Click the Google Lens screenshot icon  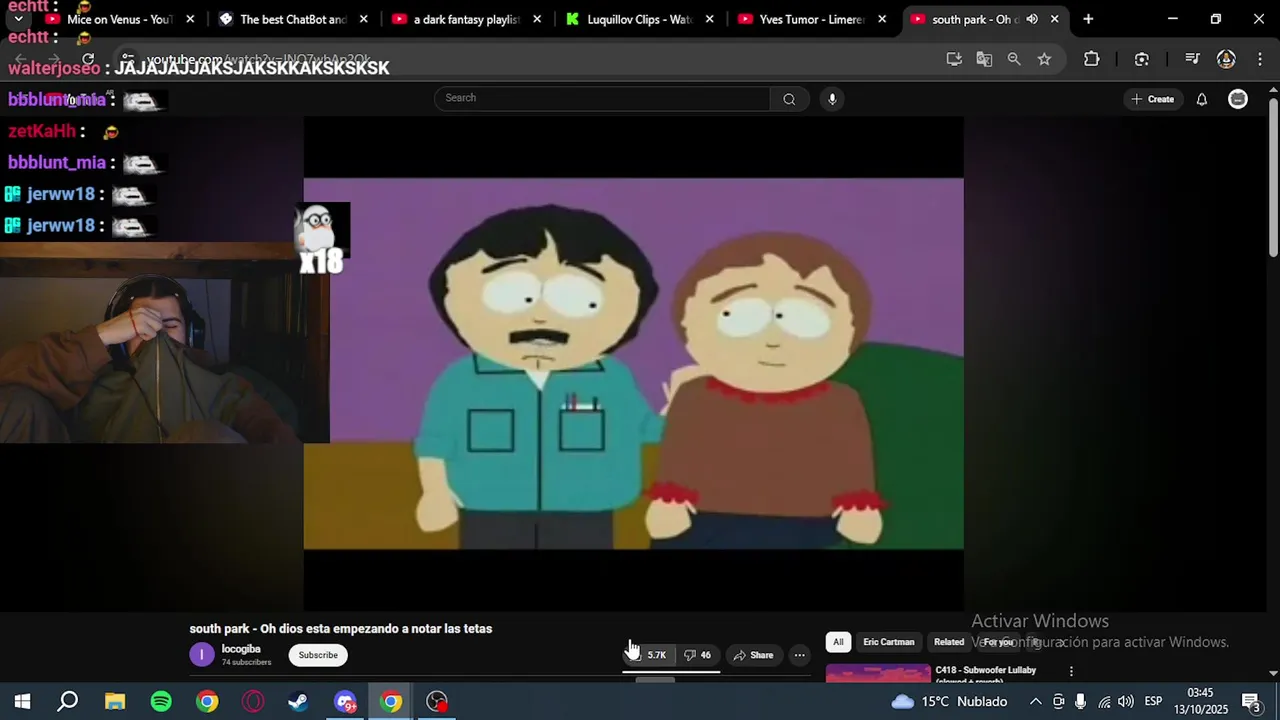coord(1142,59)
